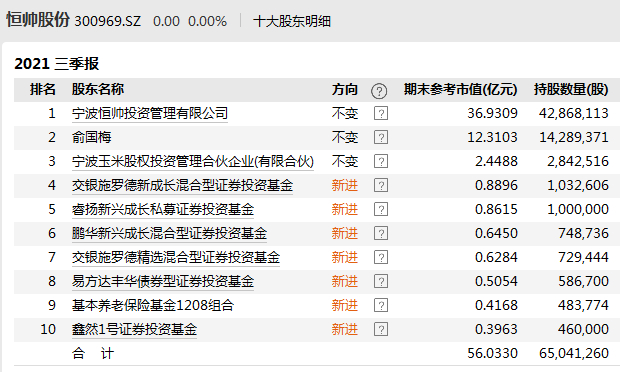This screenshot has width=620, height=372.
Task: Open 鹏华新兴成长混合型证券投资基金 link
Action: point(169,233)
